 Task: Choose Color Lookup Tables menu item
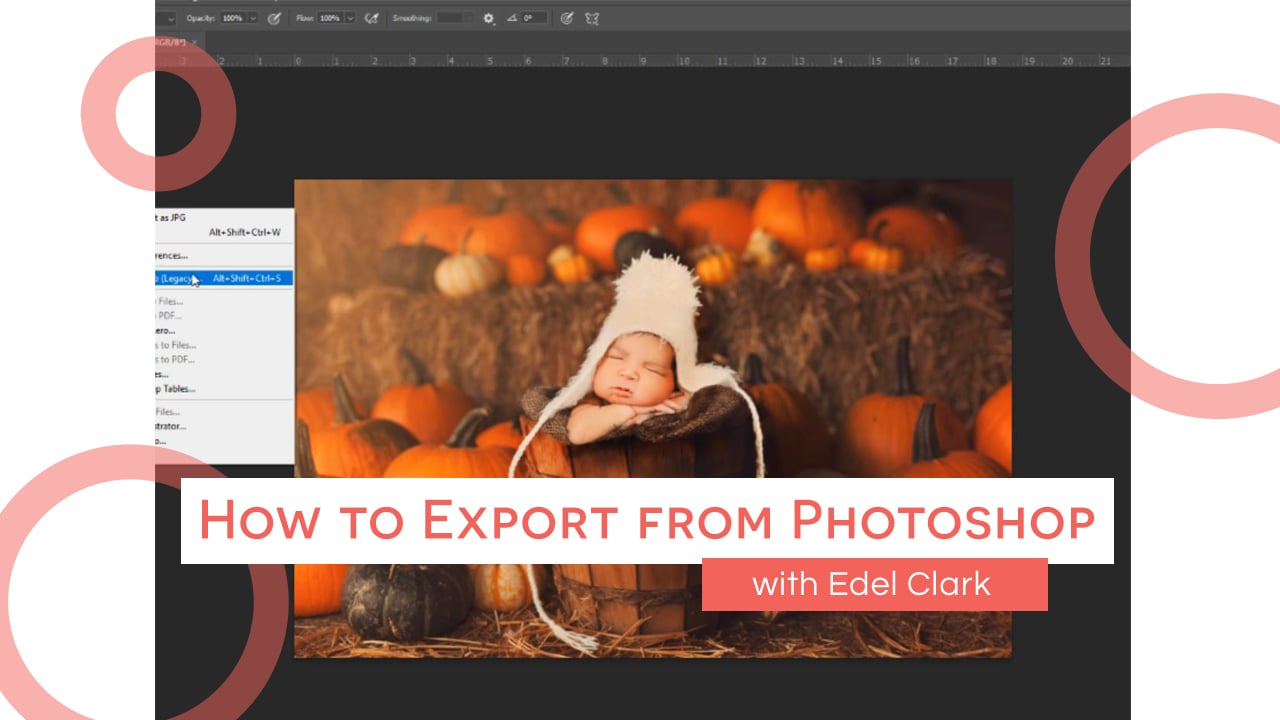coord(224,388)
